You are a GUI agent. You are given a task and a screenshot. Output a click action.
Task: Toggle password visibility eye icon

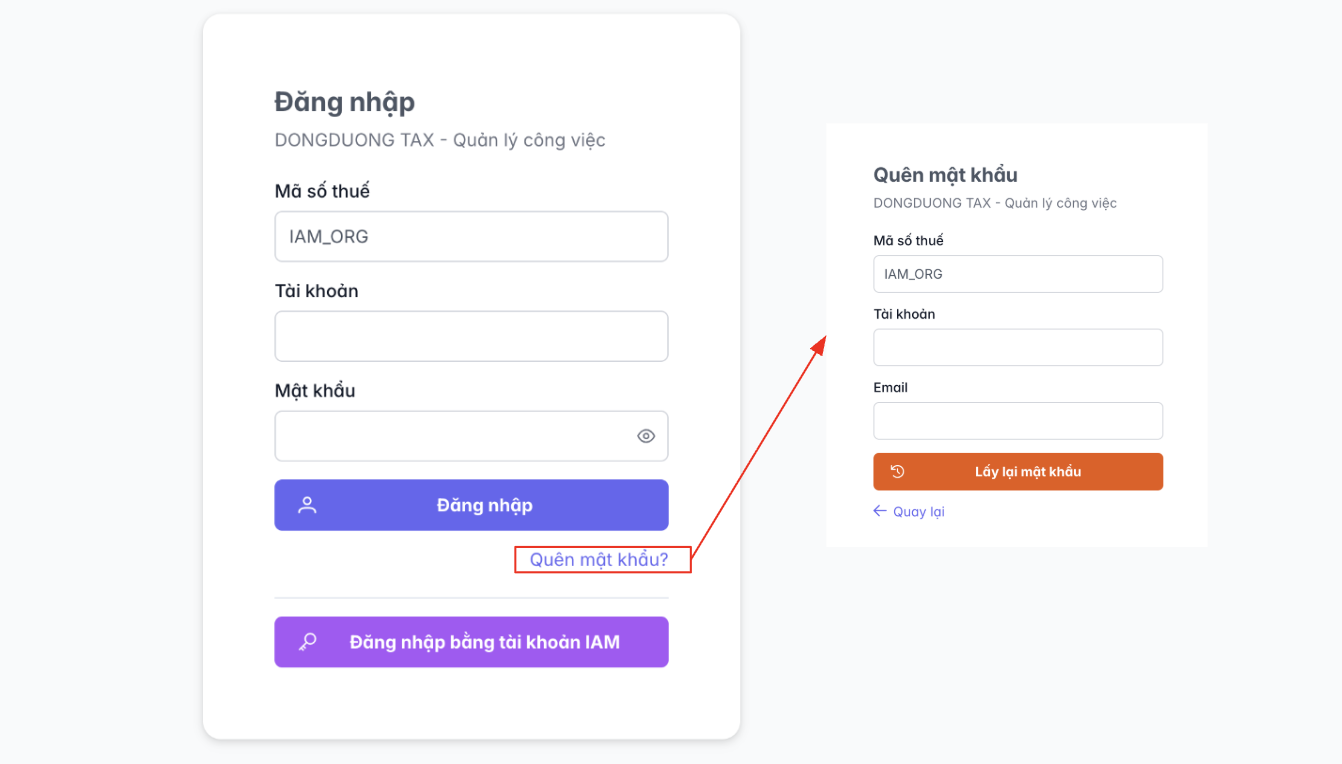coord(646,436)
